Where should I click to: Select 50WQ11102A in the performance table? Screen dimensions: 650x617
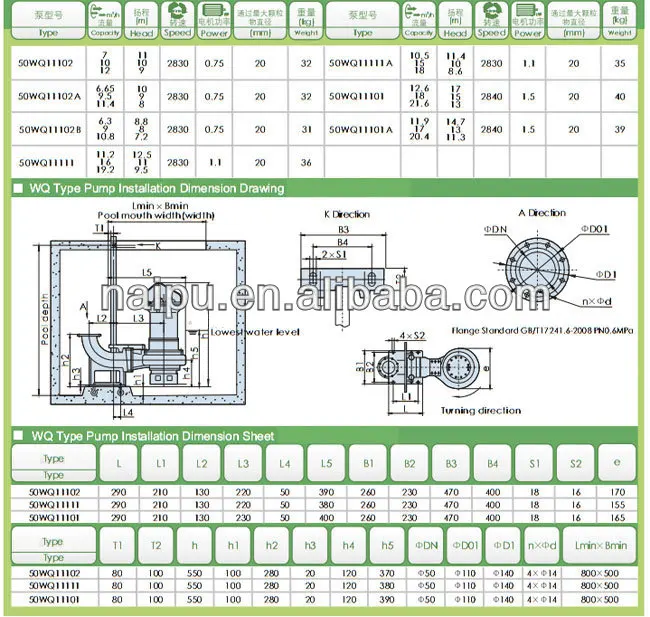(x=49, y=97)
